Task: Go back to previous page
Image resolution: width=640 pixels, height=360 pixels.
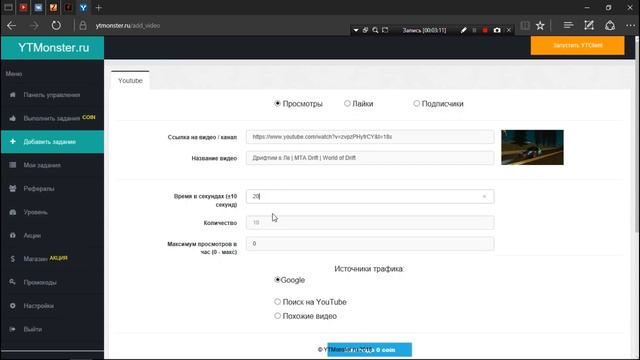Action: coord(11,25)
